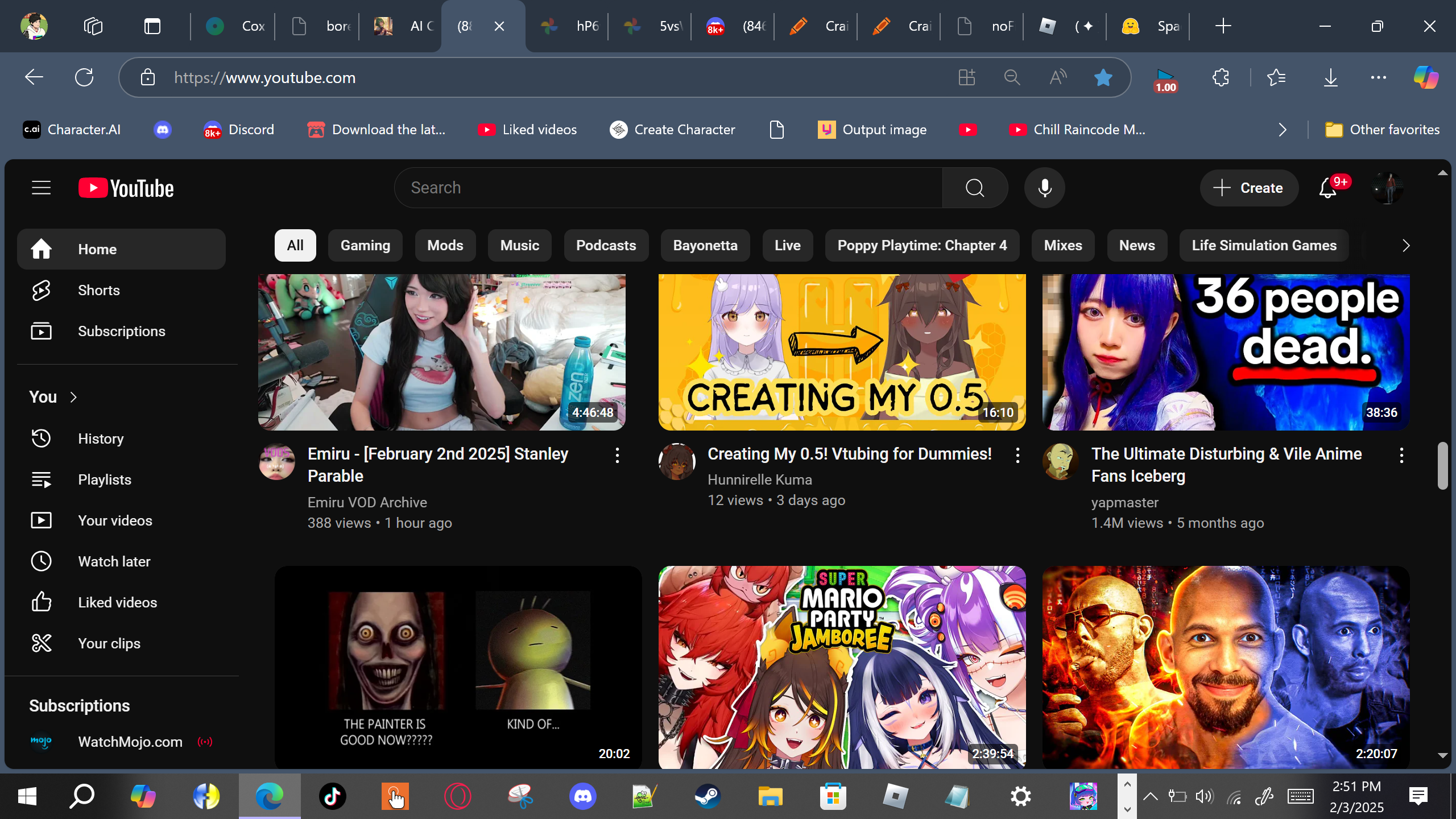Viewport: 1456px width, 819px height.
Task: Select the Bayonetta filter chip
Action: 705,246
